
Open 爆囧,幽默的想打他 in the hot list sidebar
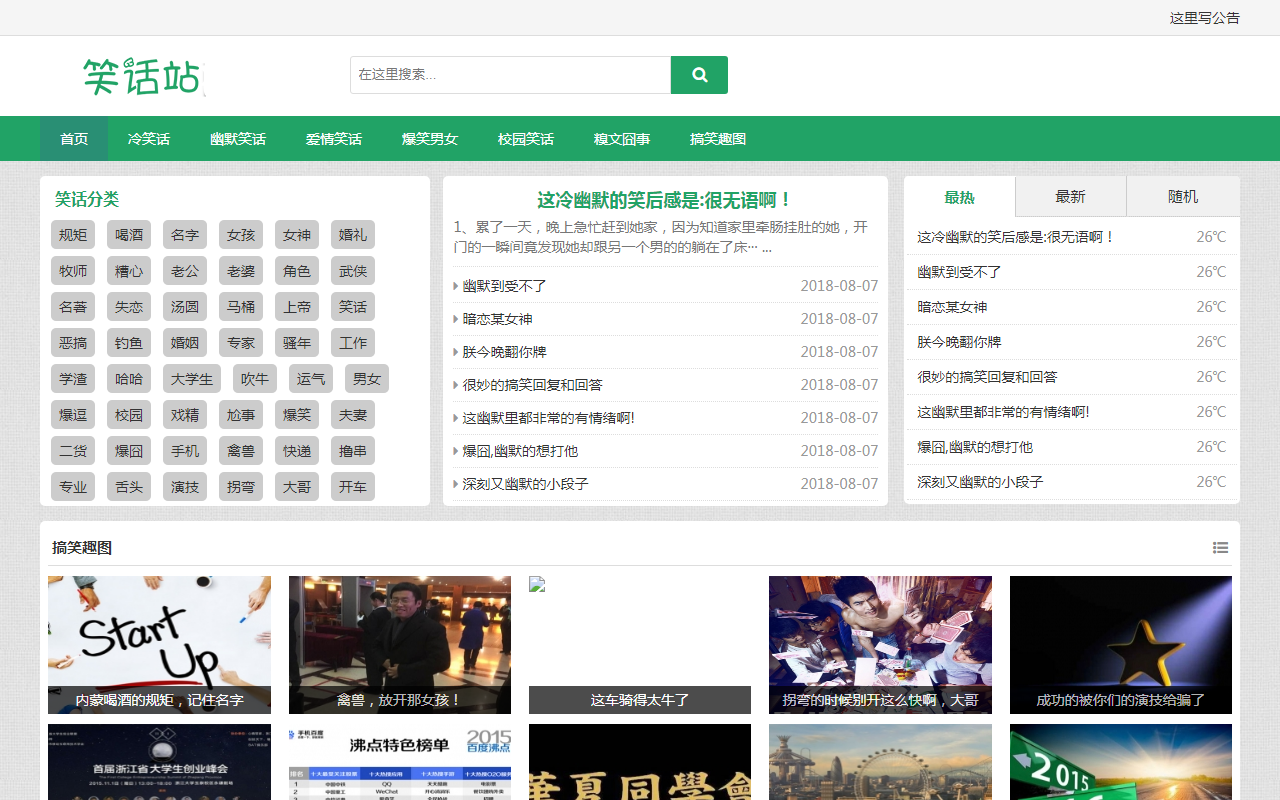pos(975,447)
